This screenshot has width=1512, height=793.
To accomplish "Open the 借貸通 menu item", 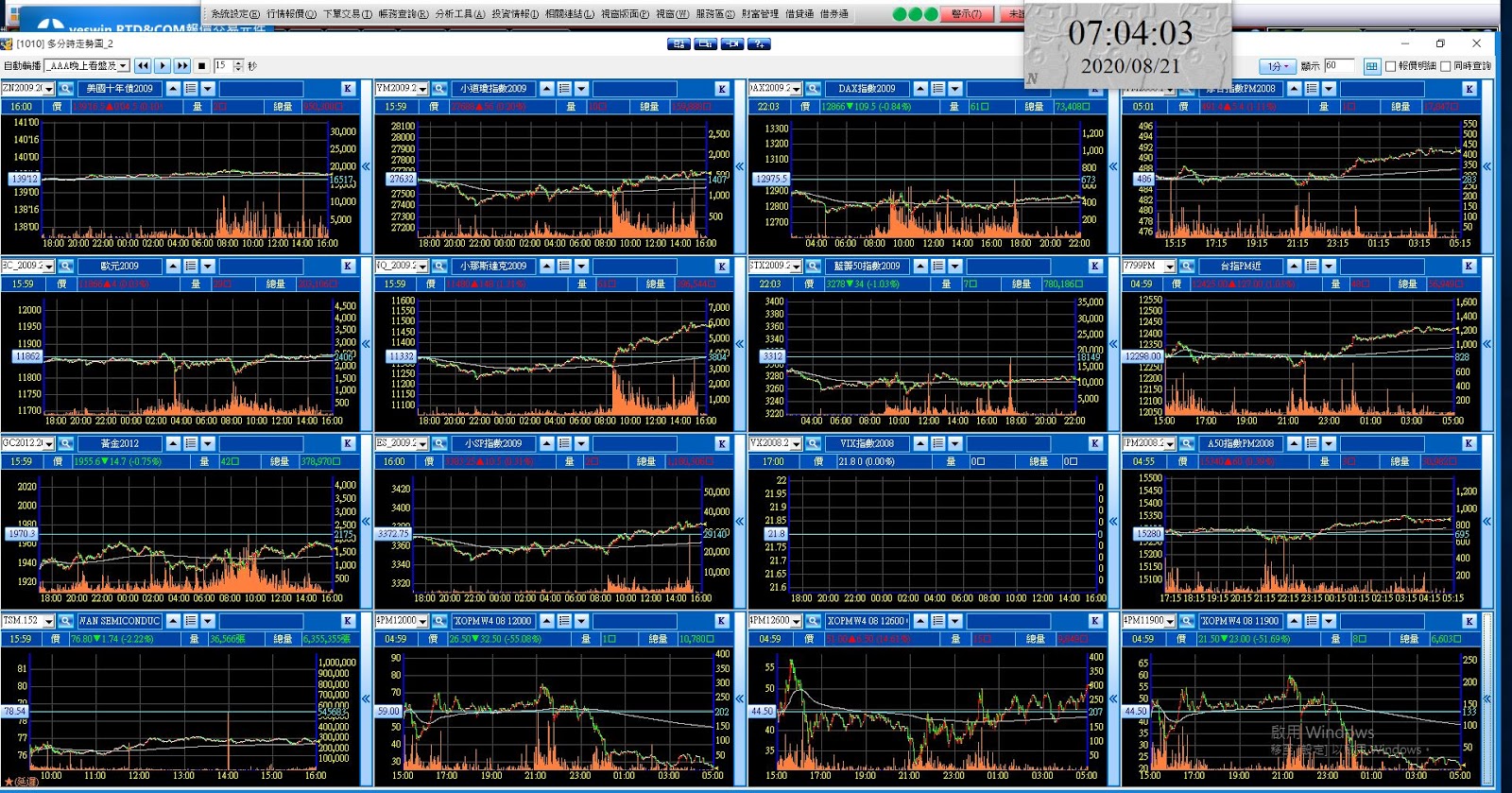I will (x=799, y=14).
